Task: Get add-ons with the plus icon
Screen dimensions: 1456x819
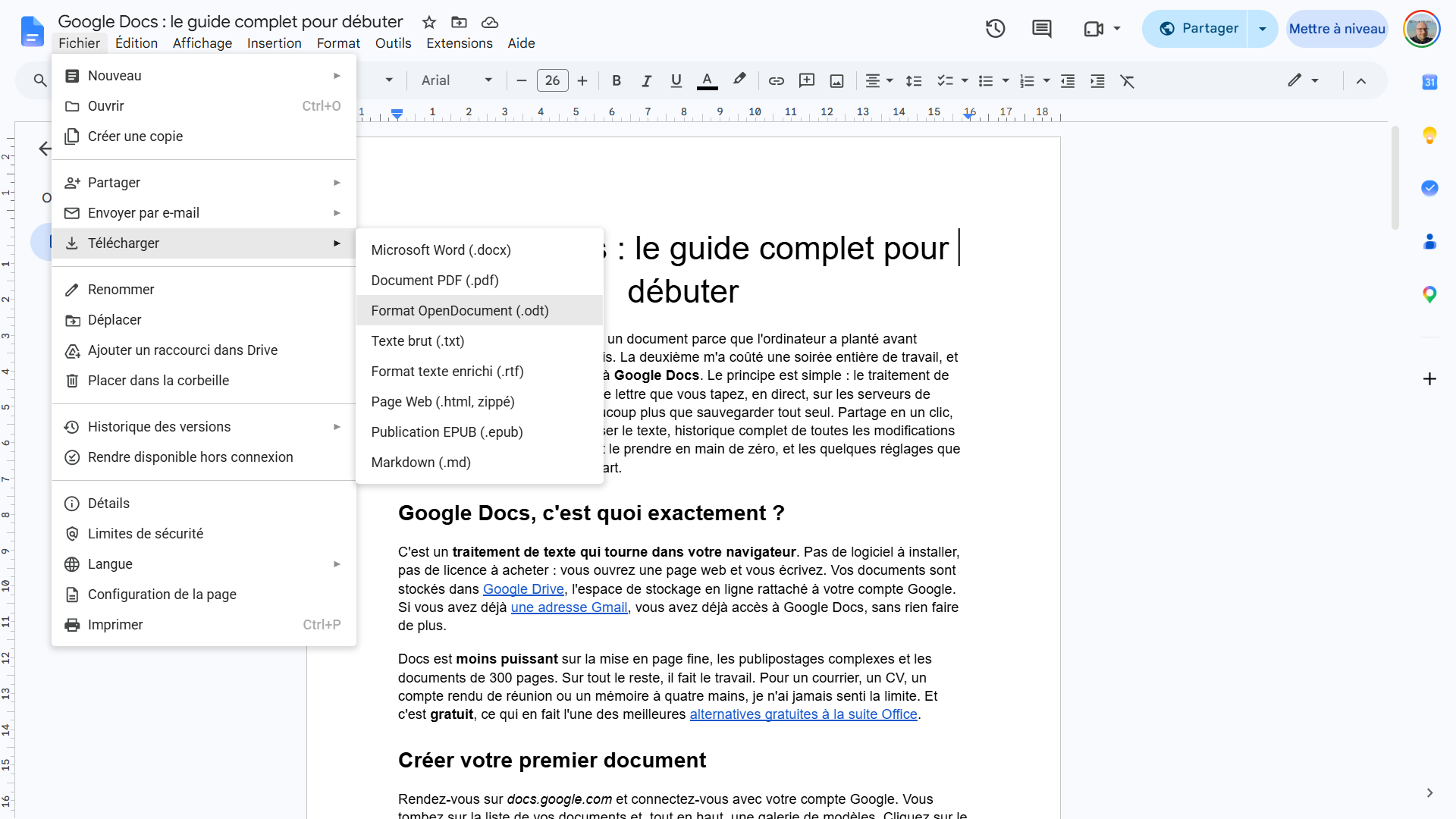Action: pos(1429,378)
